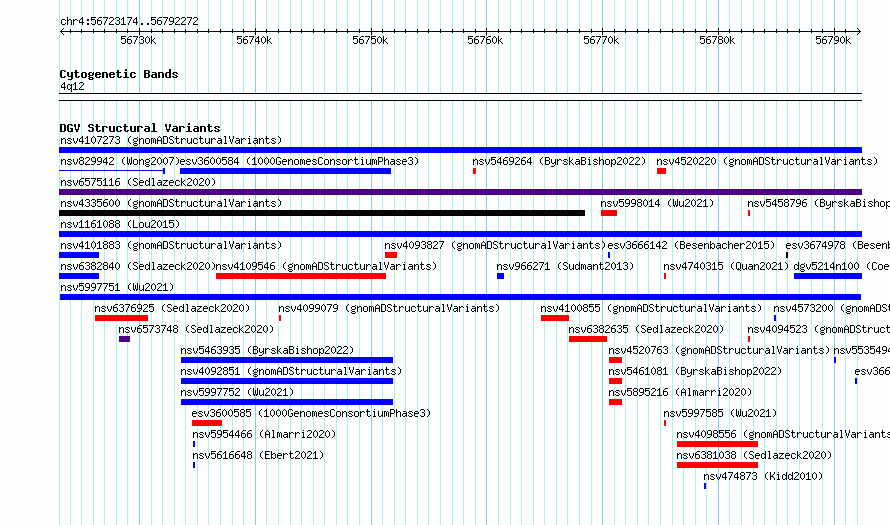Open nsv1161088 (Lou2015) label
The height and width of the screenshot is (525, 890).
coord(120,224)
